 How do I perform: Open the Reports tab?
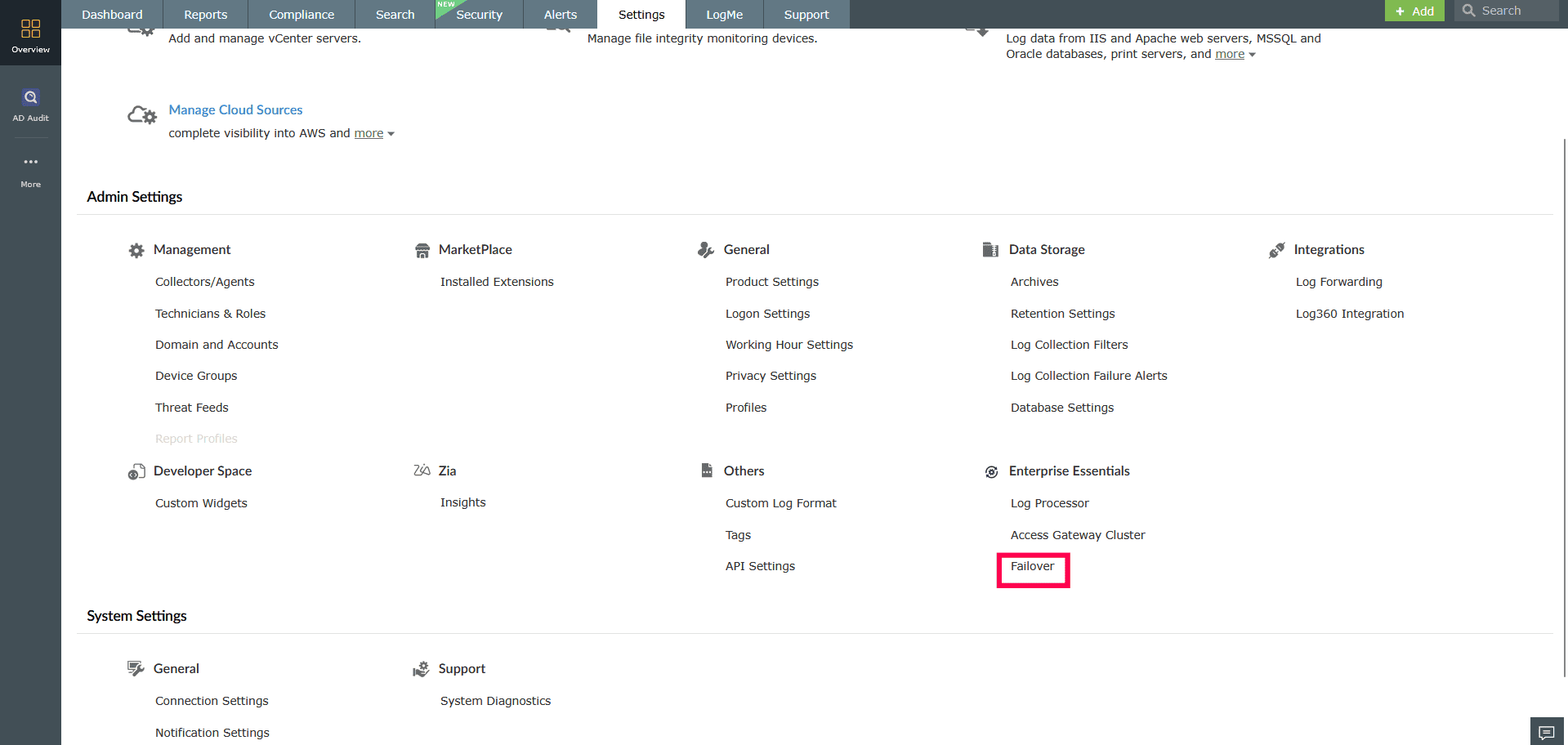point(206,15)
